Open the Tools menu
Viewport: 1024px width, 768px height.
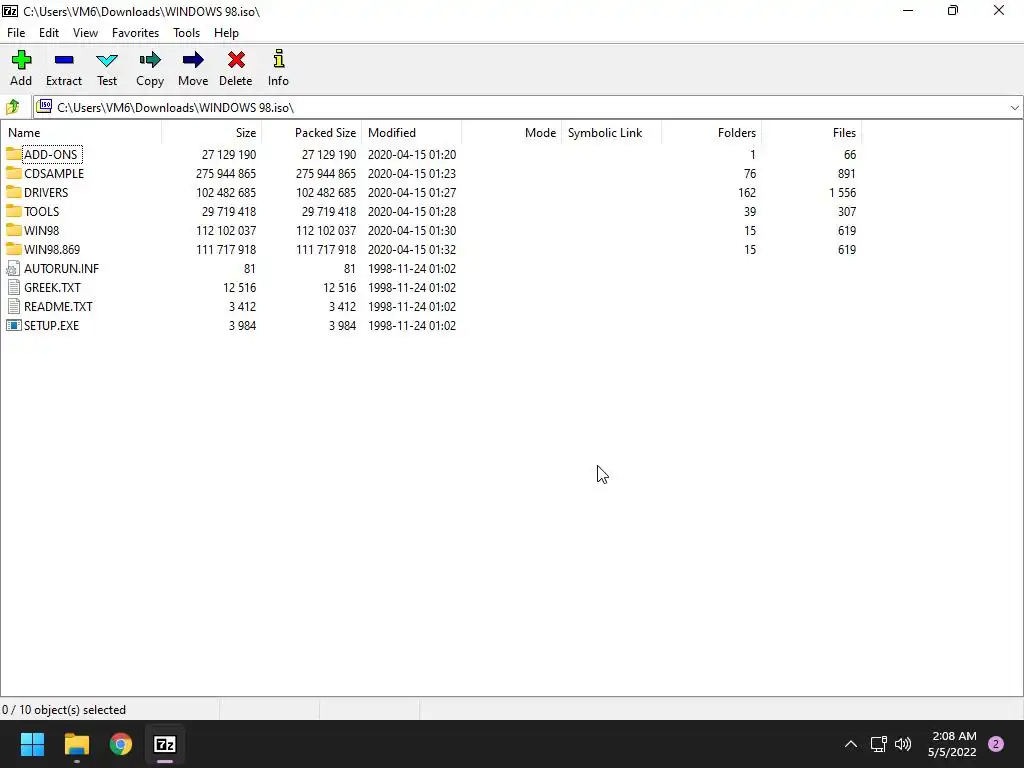click(186, 33)
